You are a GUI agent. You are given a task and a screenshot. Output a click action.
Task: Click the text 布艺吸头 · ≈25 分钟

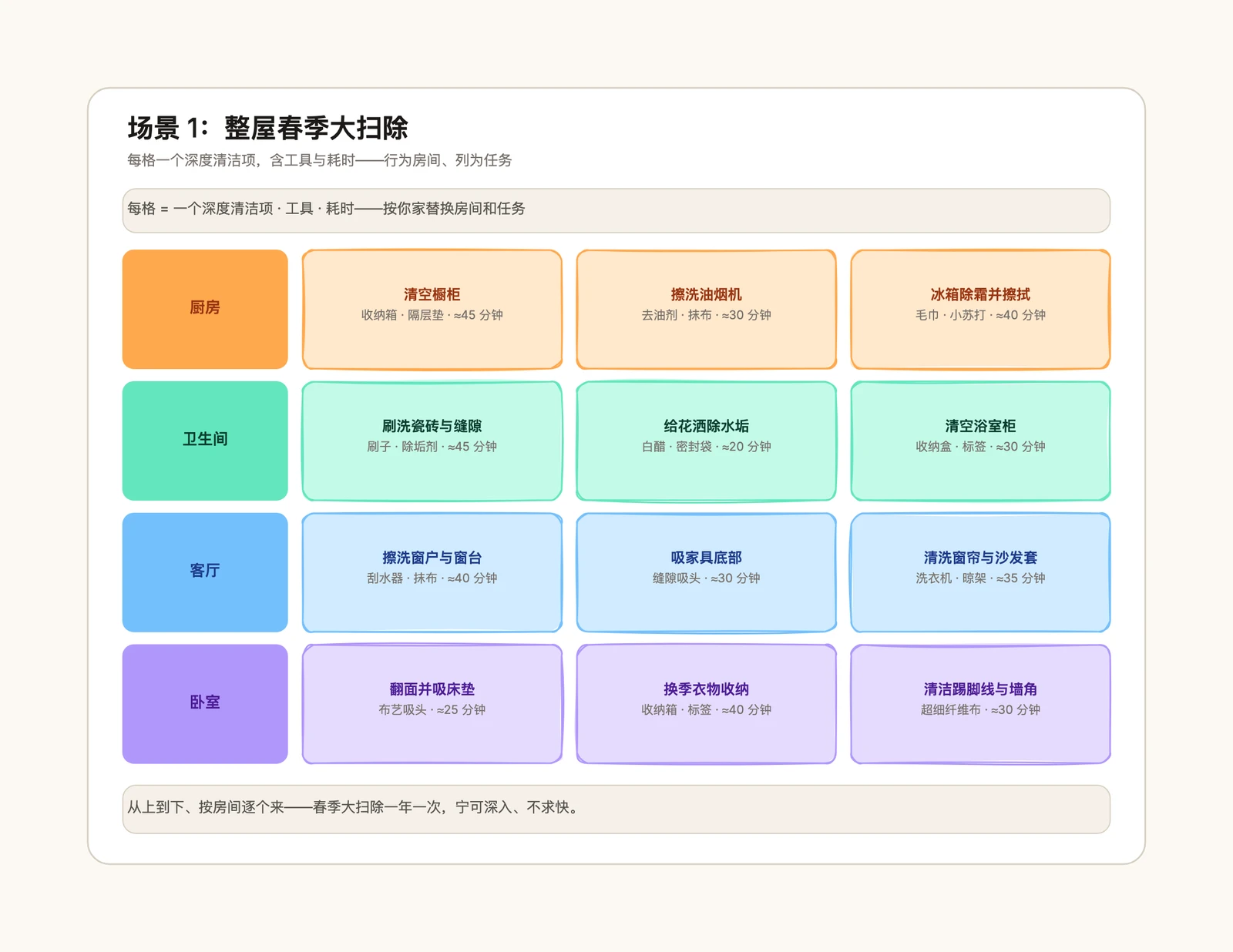(432, 710)
